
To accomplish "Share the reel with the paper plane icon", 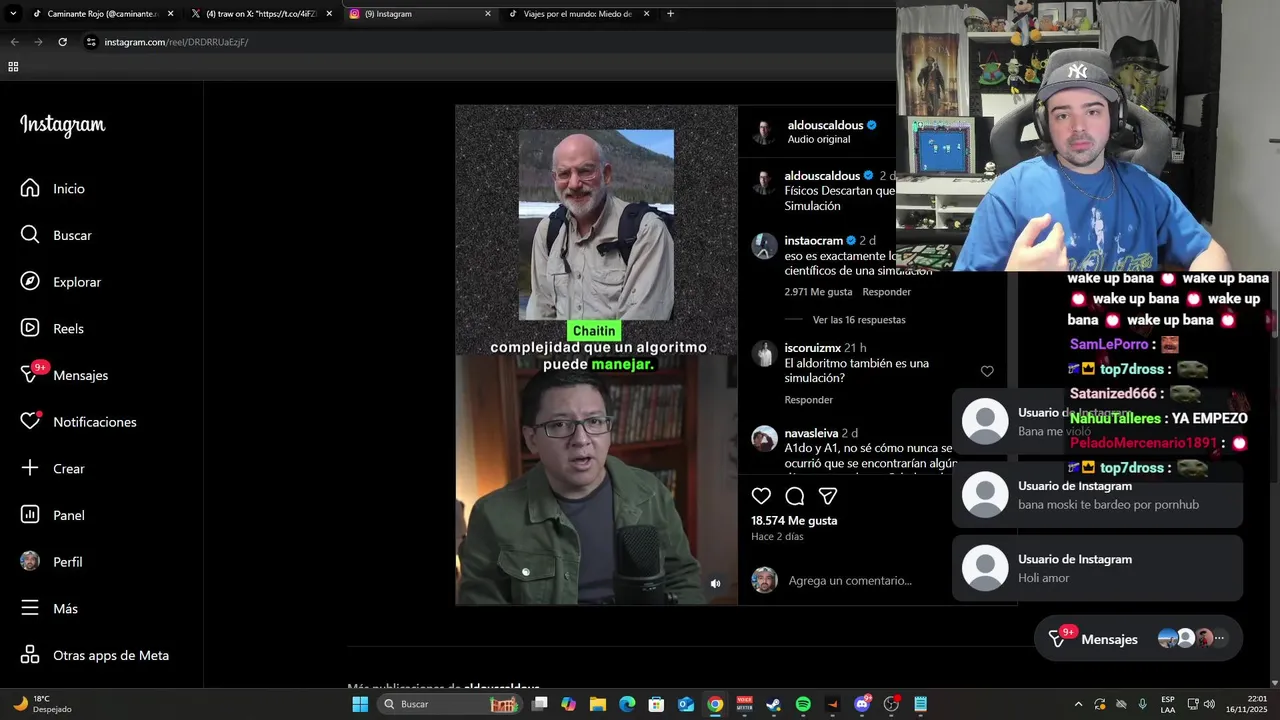I will point(828,496).
